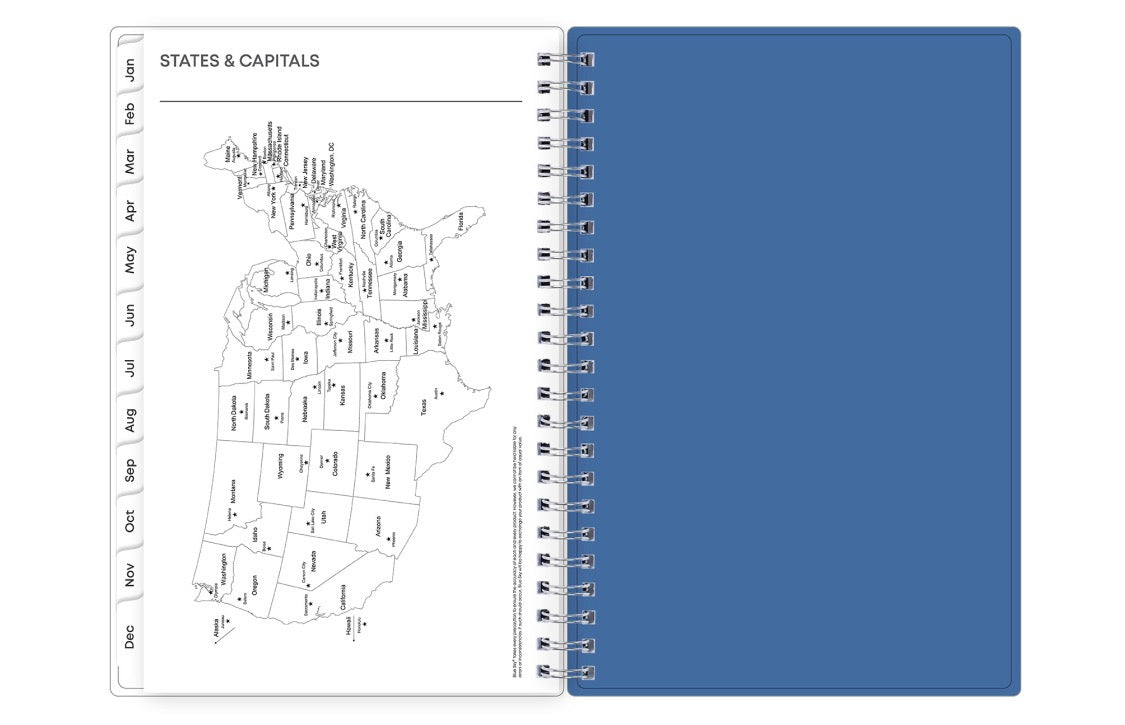Choose the Sep month tab
Image resolution: width=1125 pixels, height=725 pixels.
130,470
